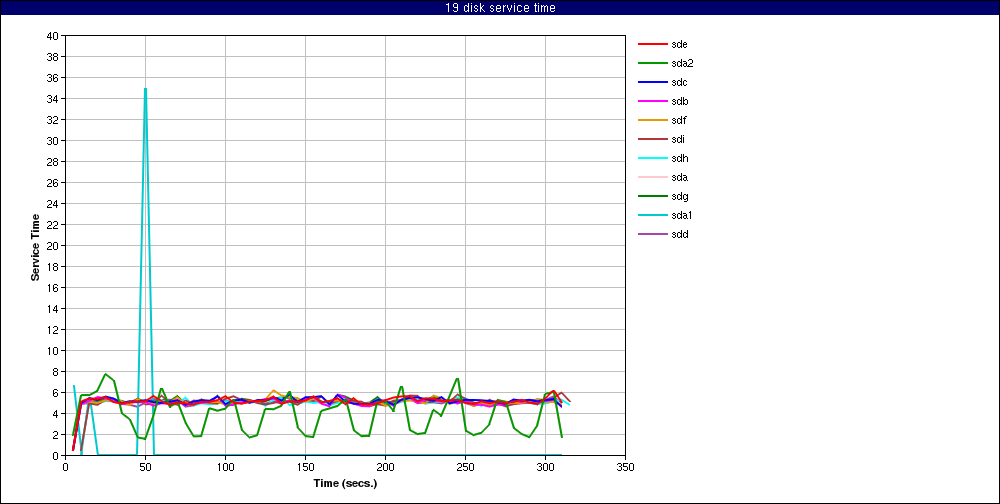Click the sdi dark red legend line

651,139
